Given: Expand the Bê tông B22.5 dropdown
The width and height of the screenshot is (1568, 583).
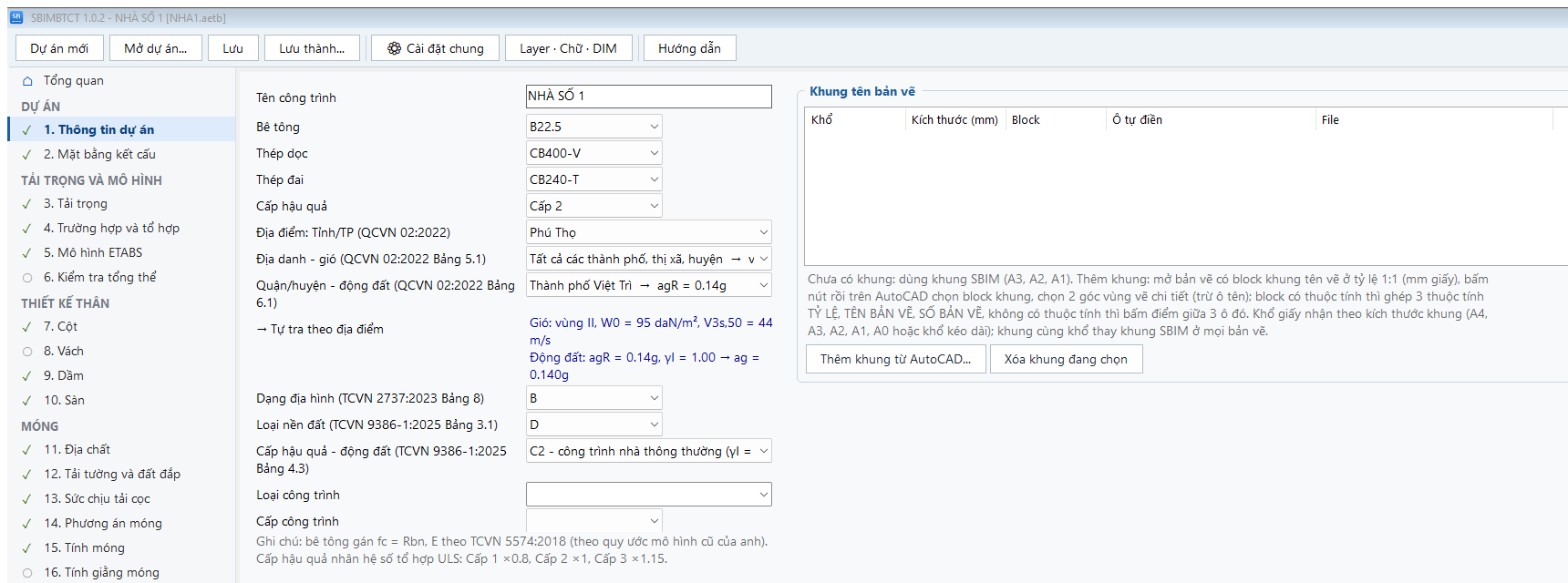Looking at the screenshot, I should click(x=594, y=127).
